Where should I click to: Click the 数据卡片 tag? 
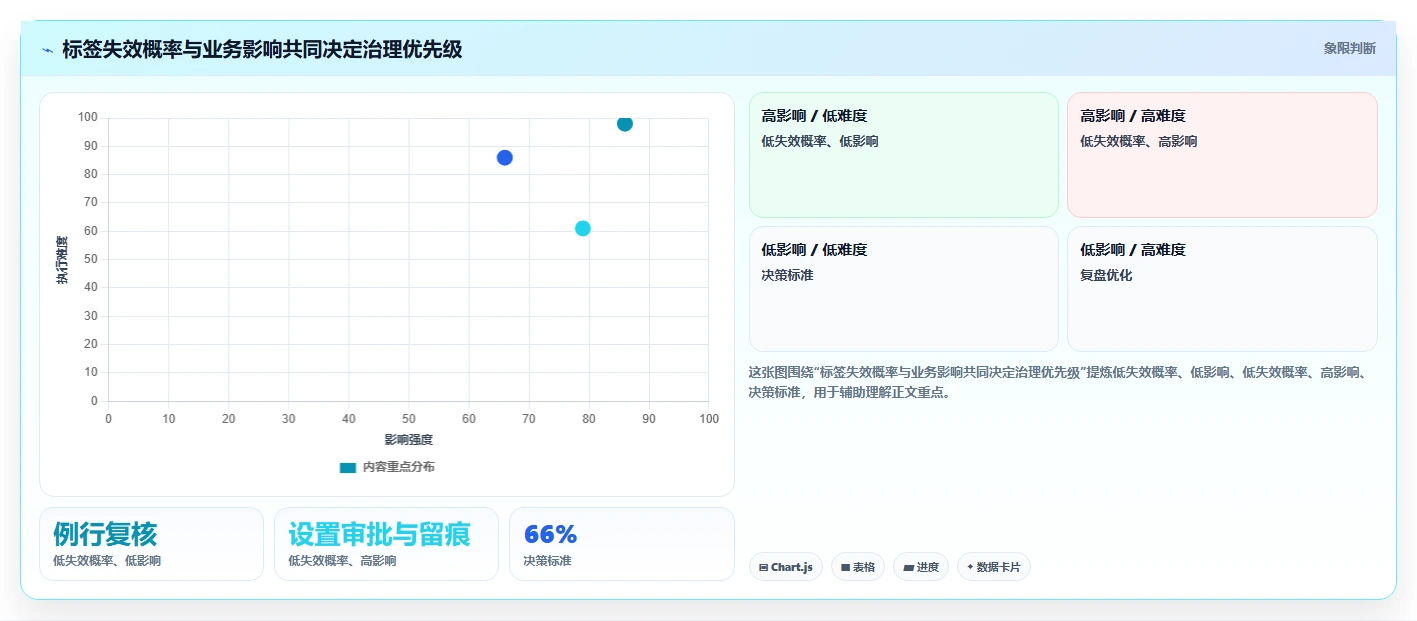[x=994, y=567]
